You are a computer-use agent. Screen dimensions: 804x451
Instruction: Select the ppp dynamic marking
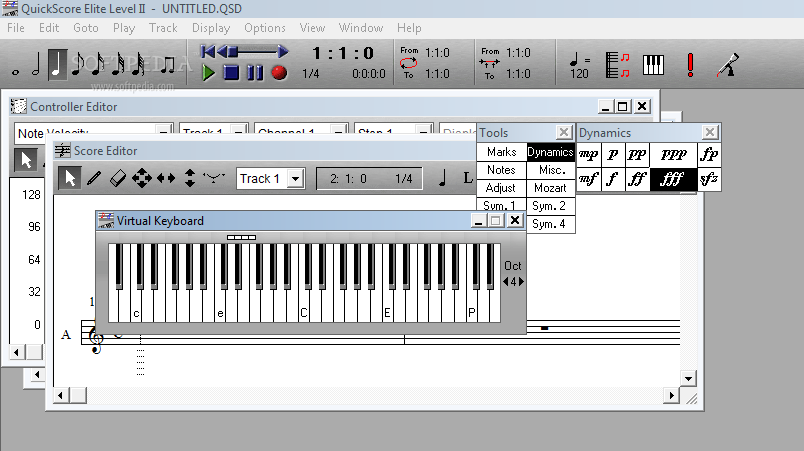673,154
